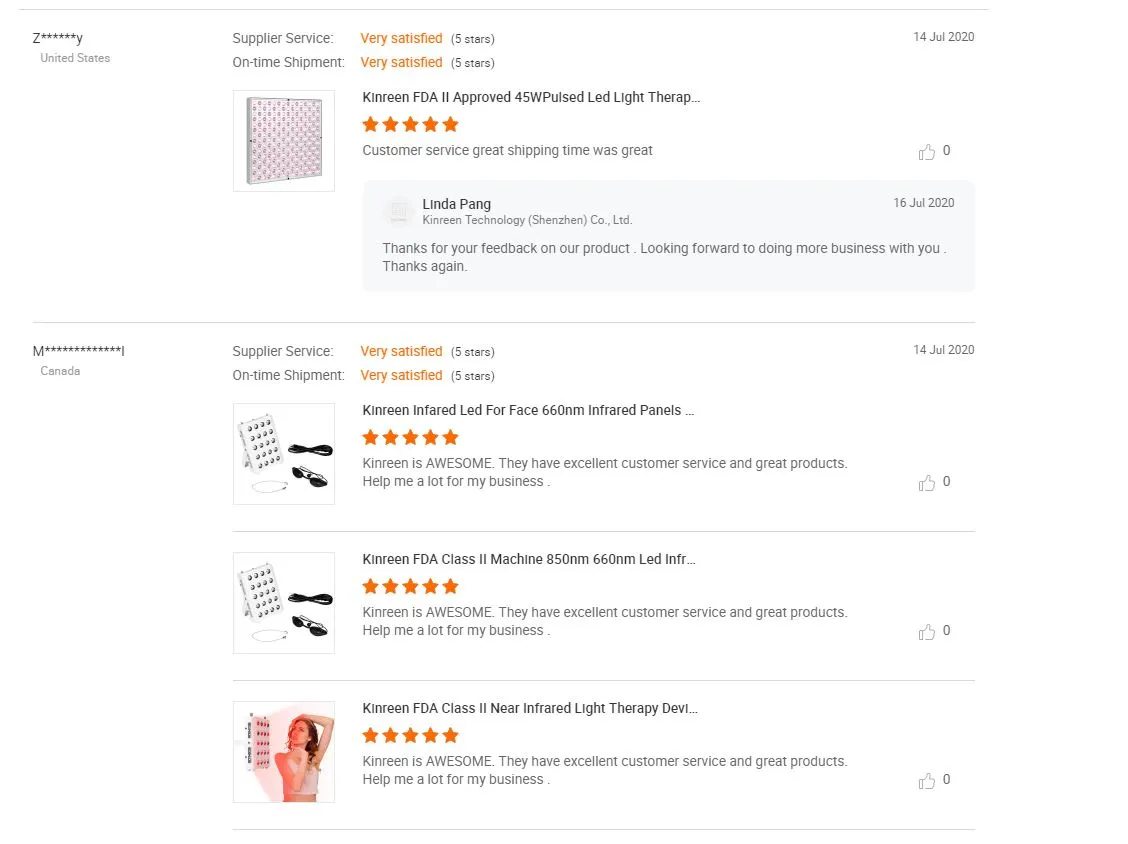1128x844 pixels.
Task: Open 'Kinreen Infared Led For Face 660nm' product link
Action: tap(528, 410)
